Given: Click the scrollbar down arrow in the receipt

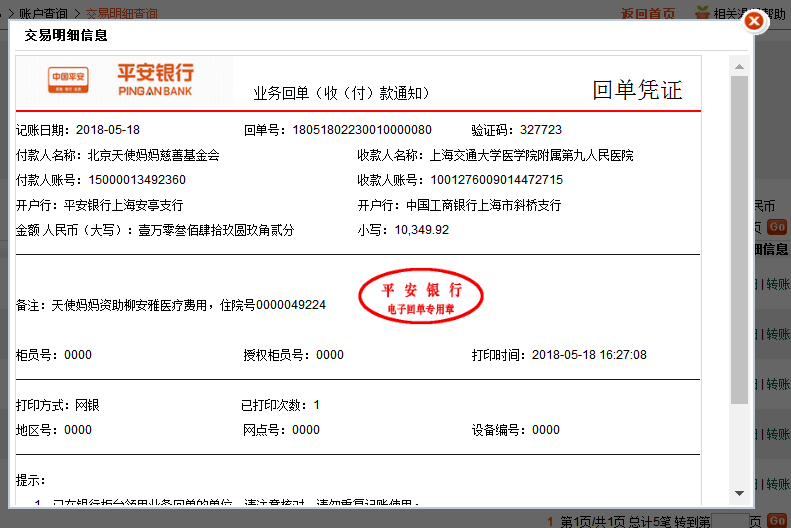Looking at the screenshot, I should 740,493.
